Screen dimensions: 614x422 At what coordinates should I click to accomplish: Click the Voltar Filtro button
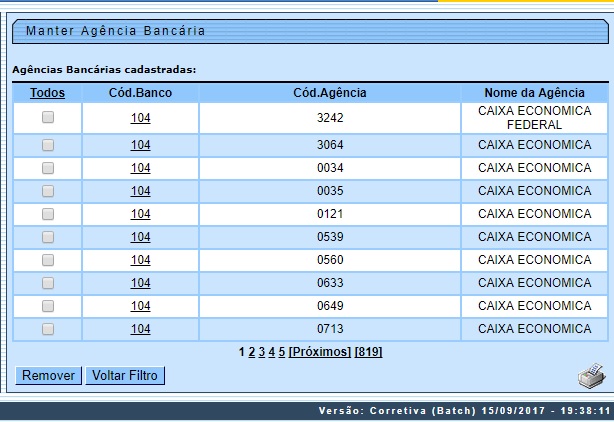(125, 375)
